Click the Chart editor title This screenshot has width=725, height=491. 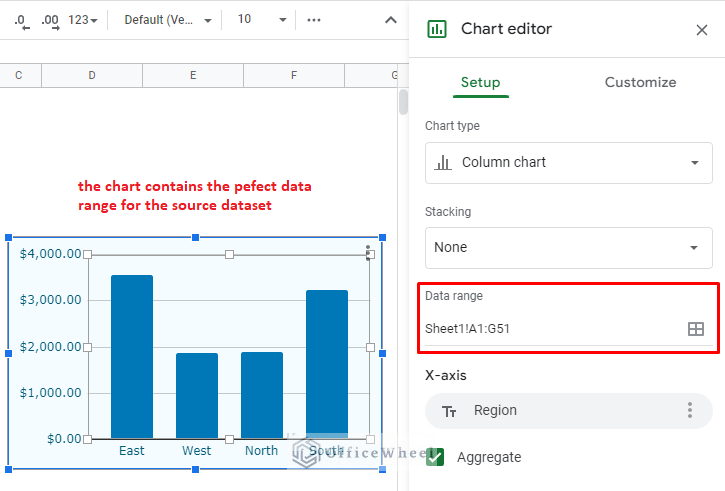point(506,29)
